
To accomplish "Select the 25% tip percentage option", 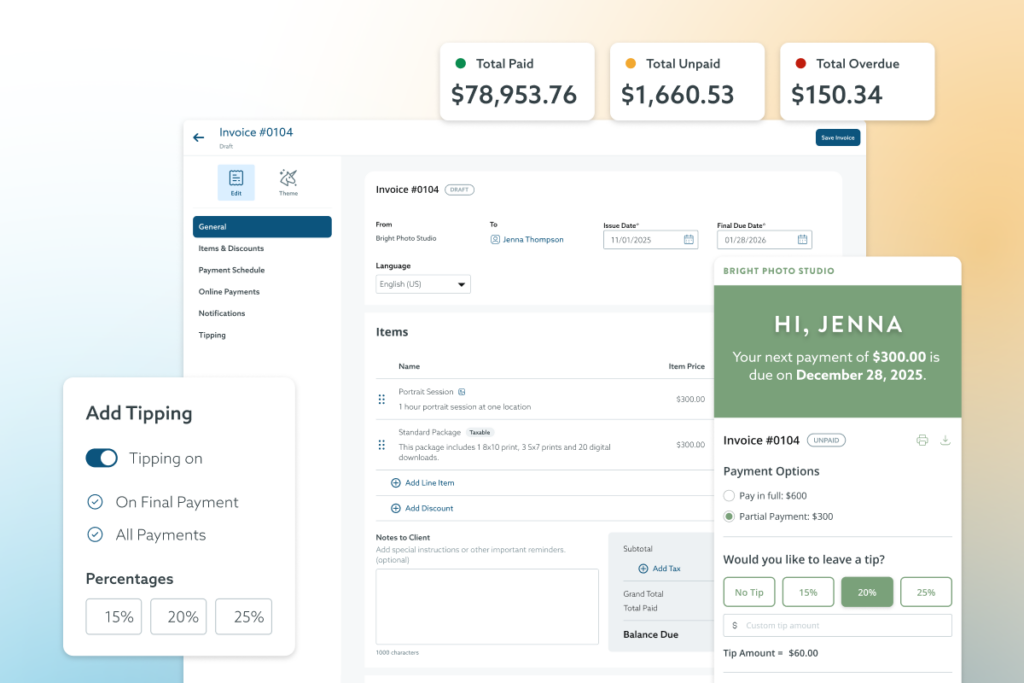I will click(x=926, y=592).
